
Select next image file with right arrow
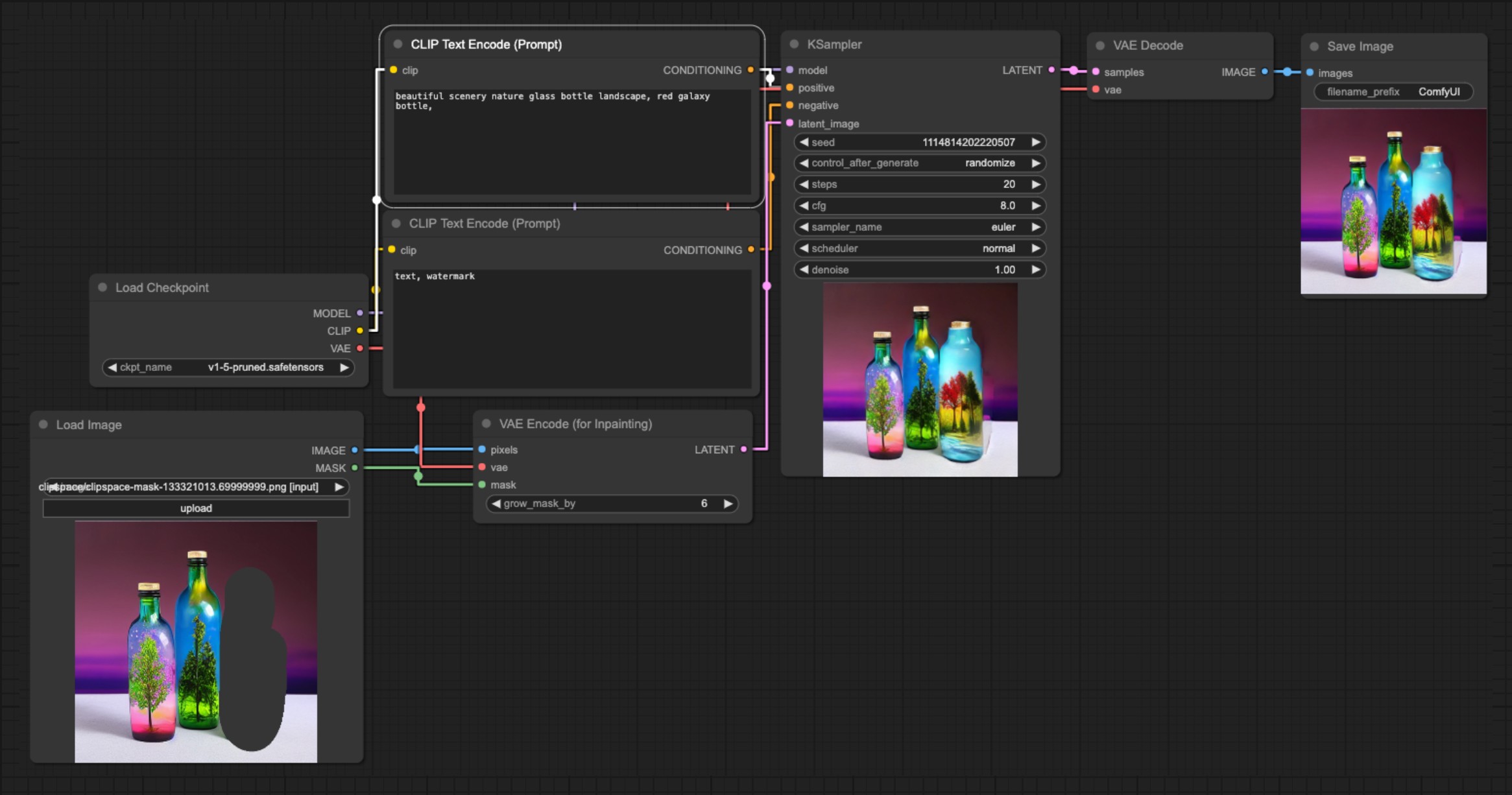339,487
